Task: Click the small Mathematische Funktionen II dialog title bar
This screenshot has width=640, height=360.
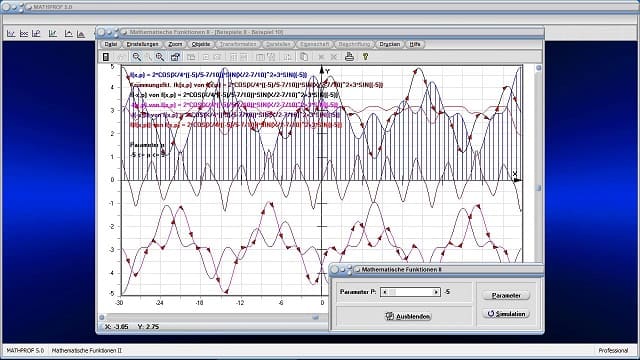Action: 437,269
